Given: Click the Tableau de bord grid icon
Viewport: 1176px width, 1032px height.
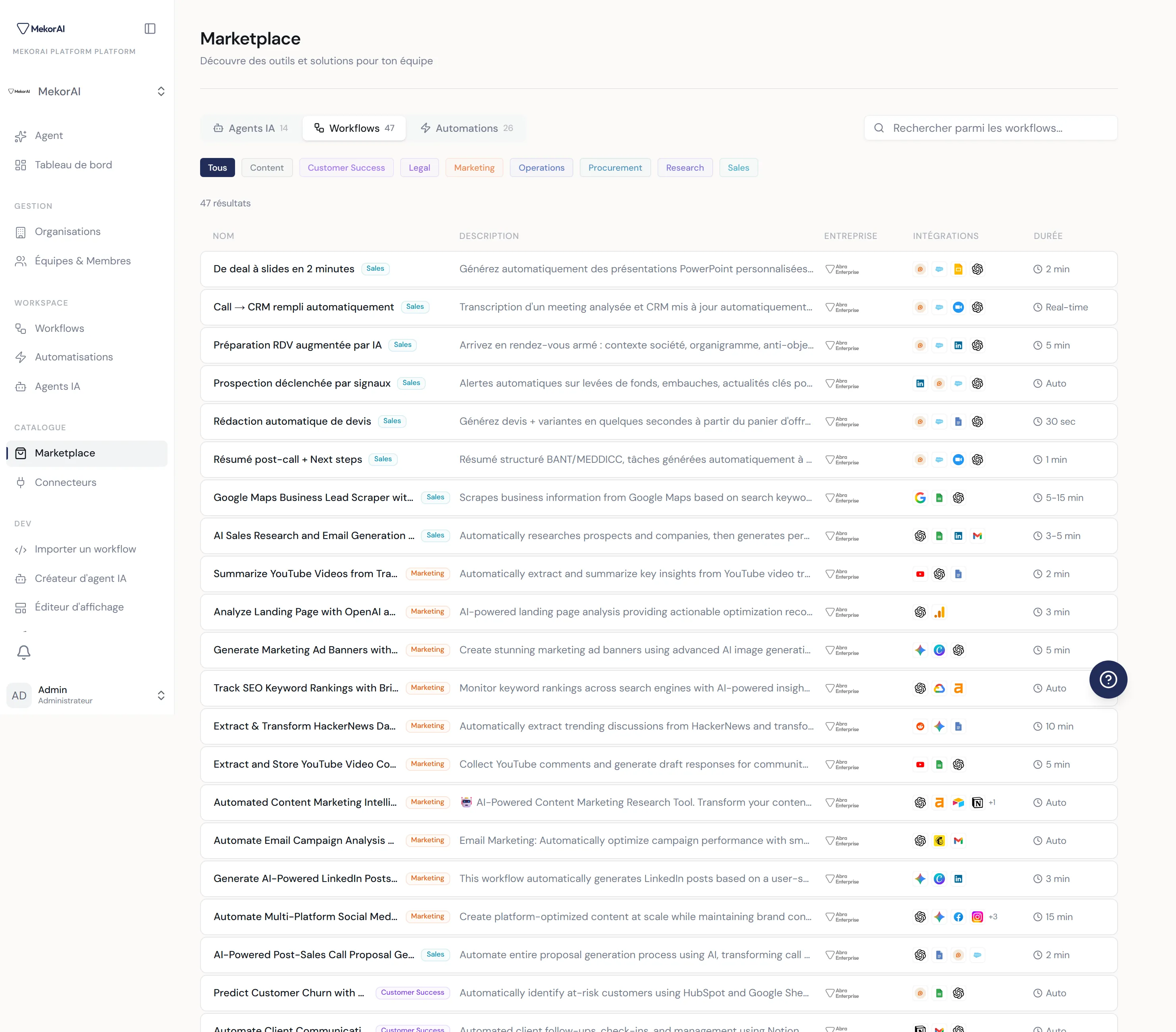Looking at the screenshot, I should point(21,165).
